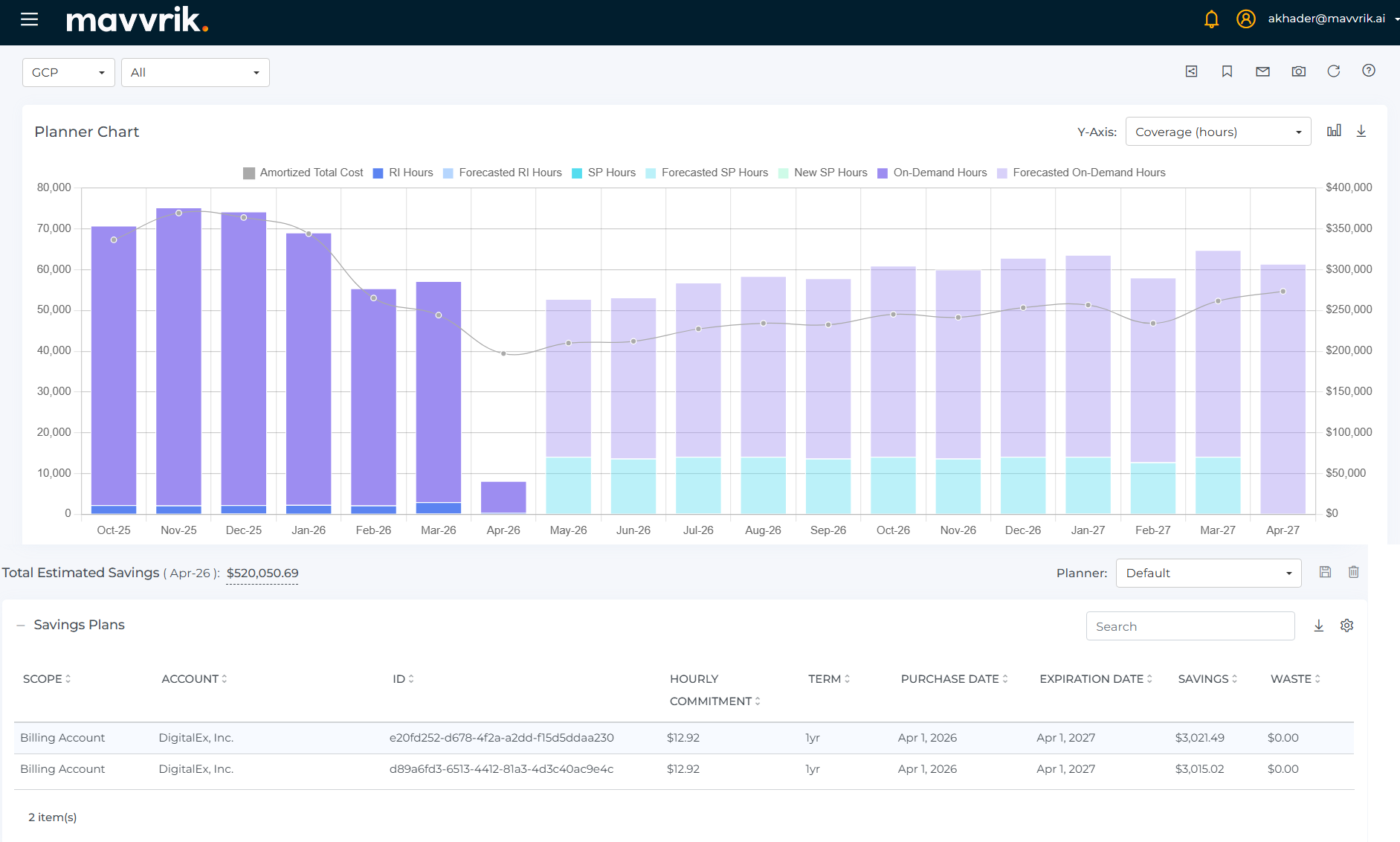Take a snapshot with camera icon
1400x842 pixels.
click(1298, 71)
